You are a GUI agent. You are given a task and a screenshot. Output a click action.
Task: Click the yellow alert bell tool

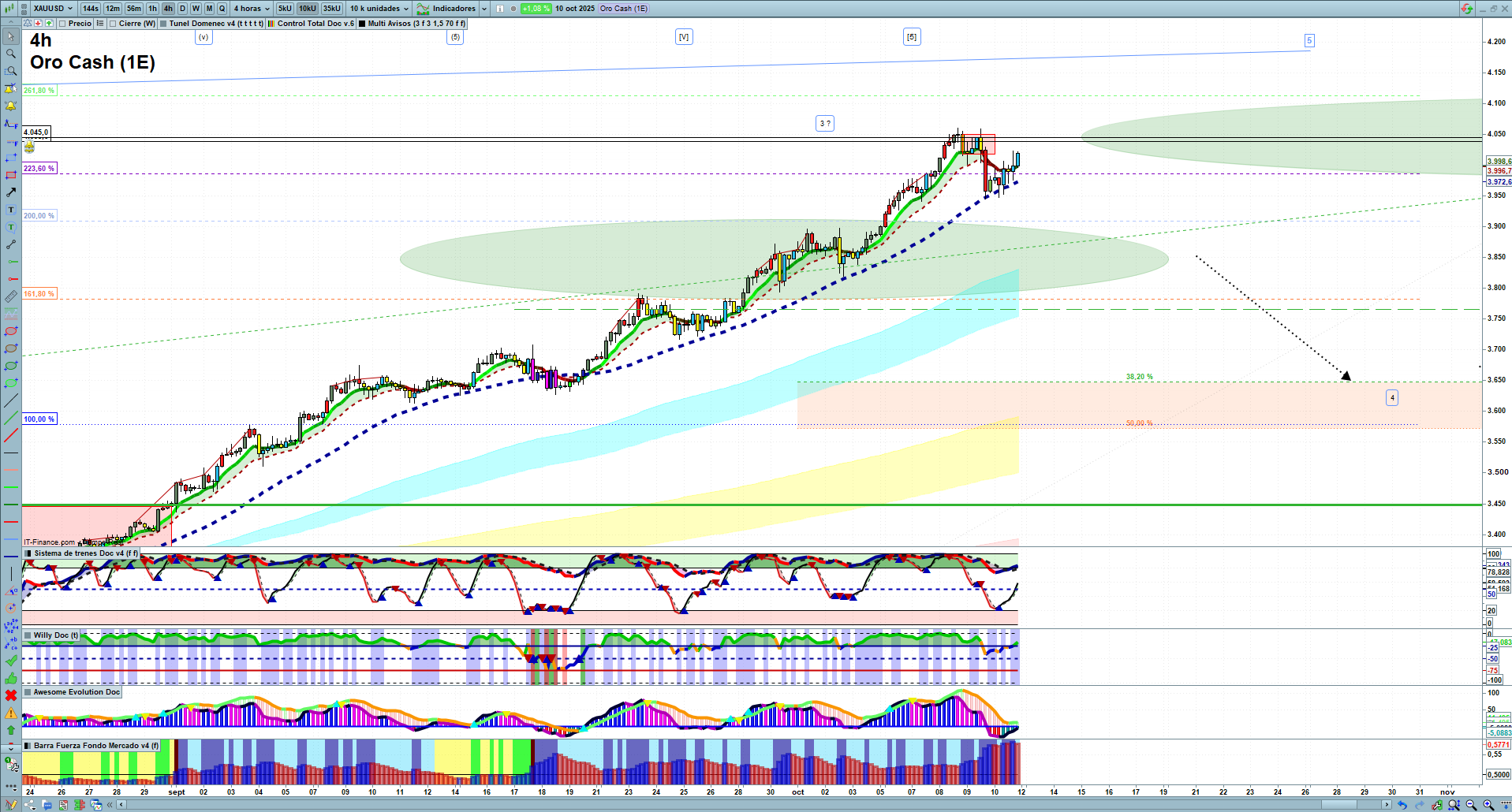tap(11, 106)
